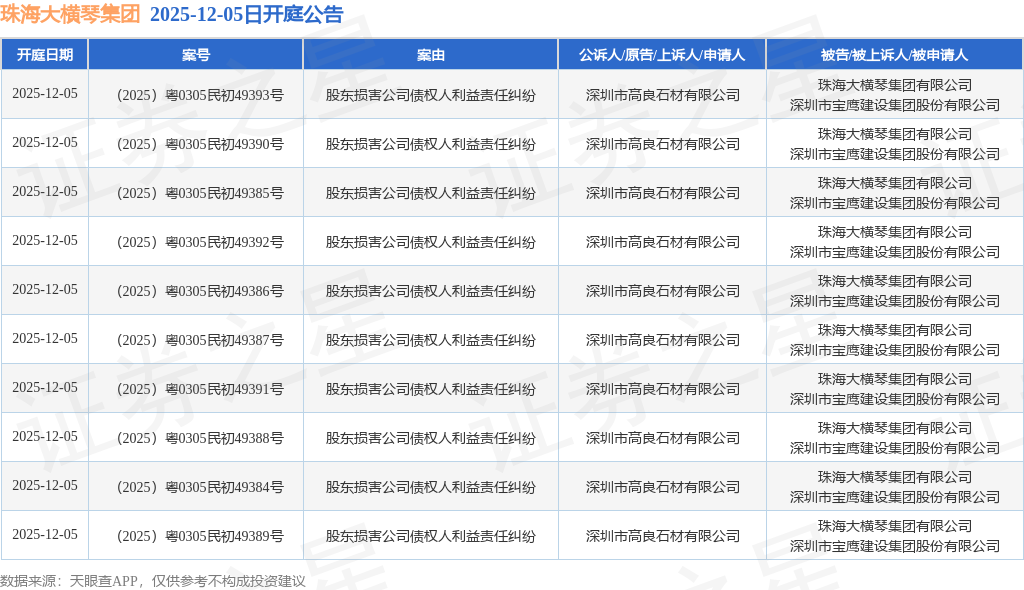Click the 被告/被上诉人/被申请人 column header
Screen dimensions: 1024x590
[894, 55]
